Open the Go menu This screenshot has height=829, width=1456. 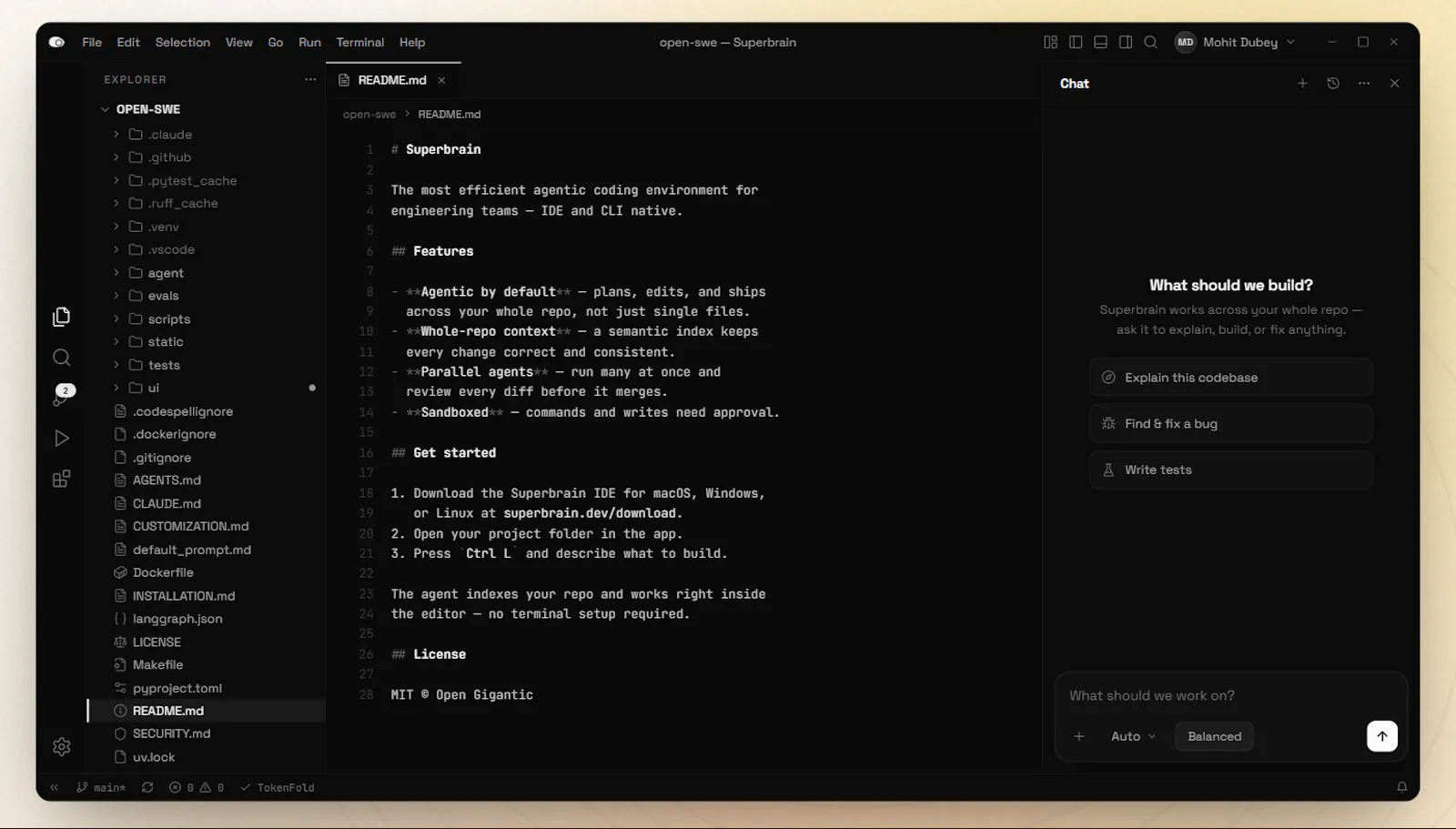(x=276, y=42)
